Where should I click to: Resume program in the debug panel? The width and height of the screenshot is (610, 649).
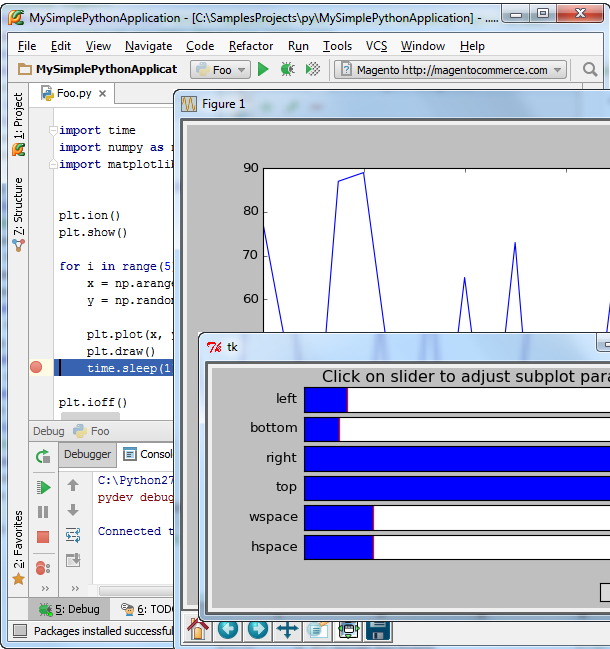pos(43,487)
